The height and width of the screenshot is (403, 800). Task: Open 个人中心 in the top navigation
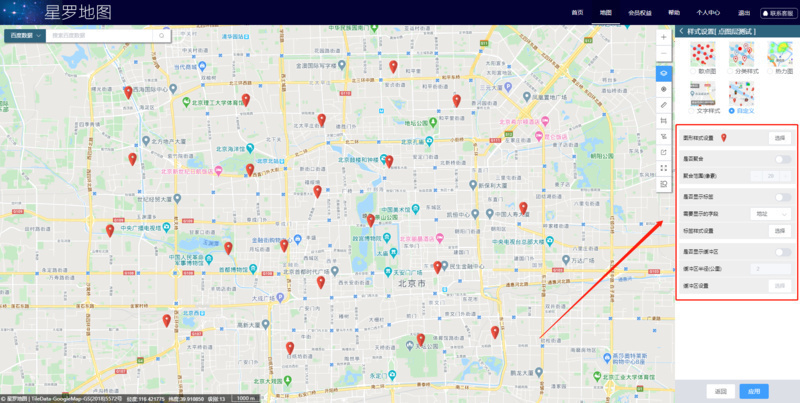click(708, 13)
